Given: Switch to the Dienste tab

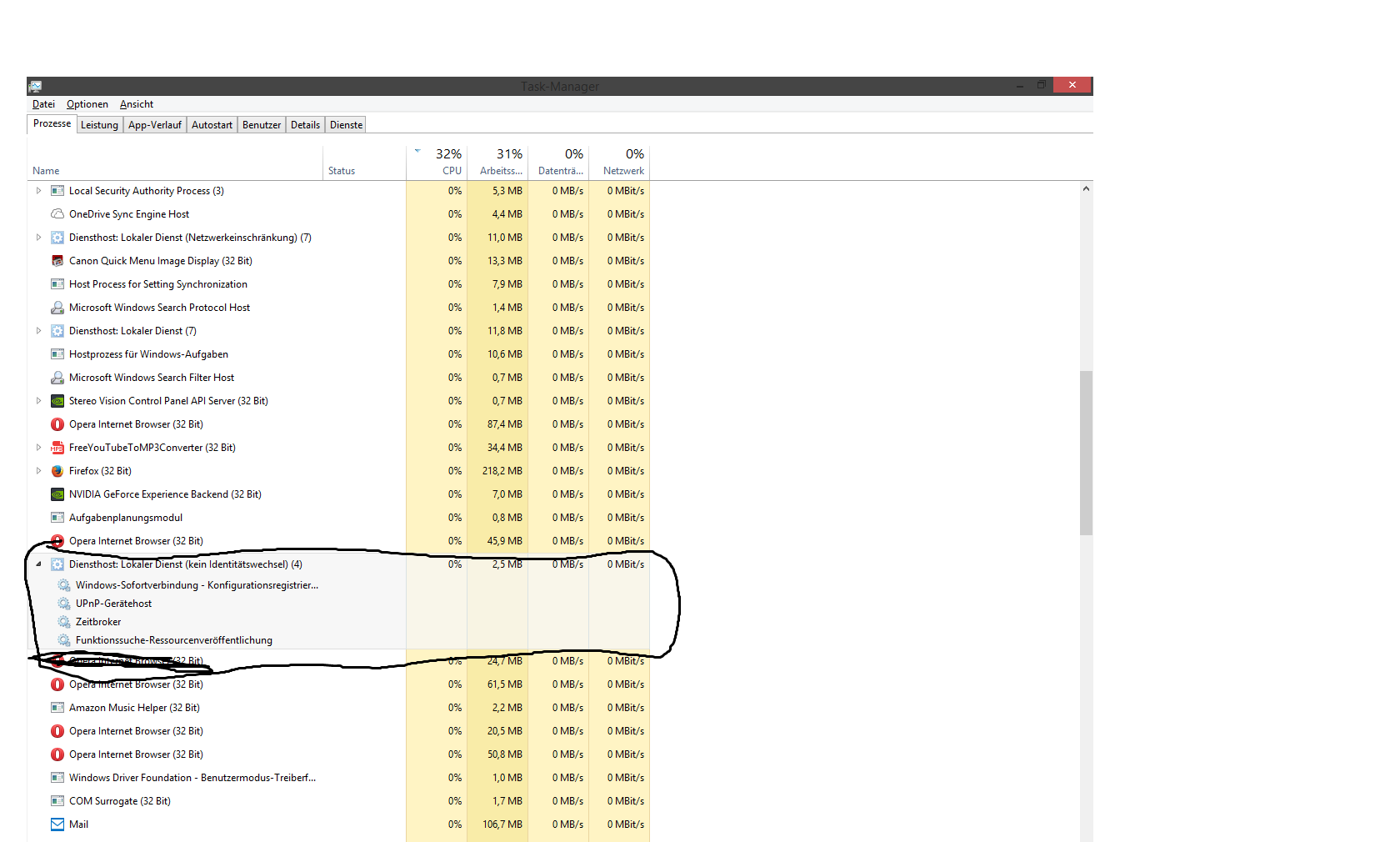Looking at the screenshot, I should point(346,125).
